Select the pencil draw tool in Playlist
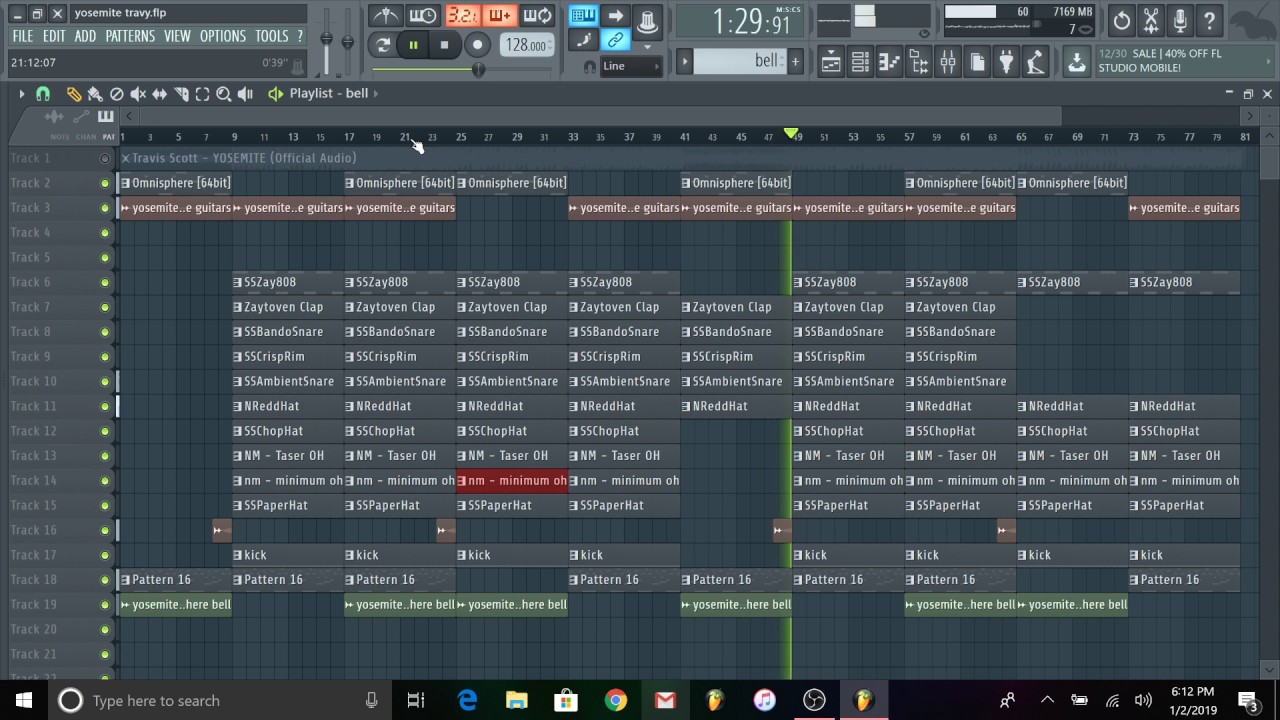This screenshot has width=1280, height=720. point(74,93)
